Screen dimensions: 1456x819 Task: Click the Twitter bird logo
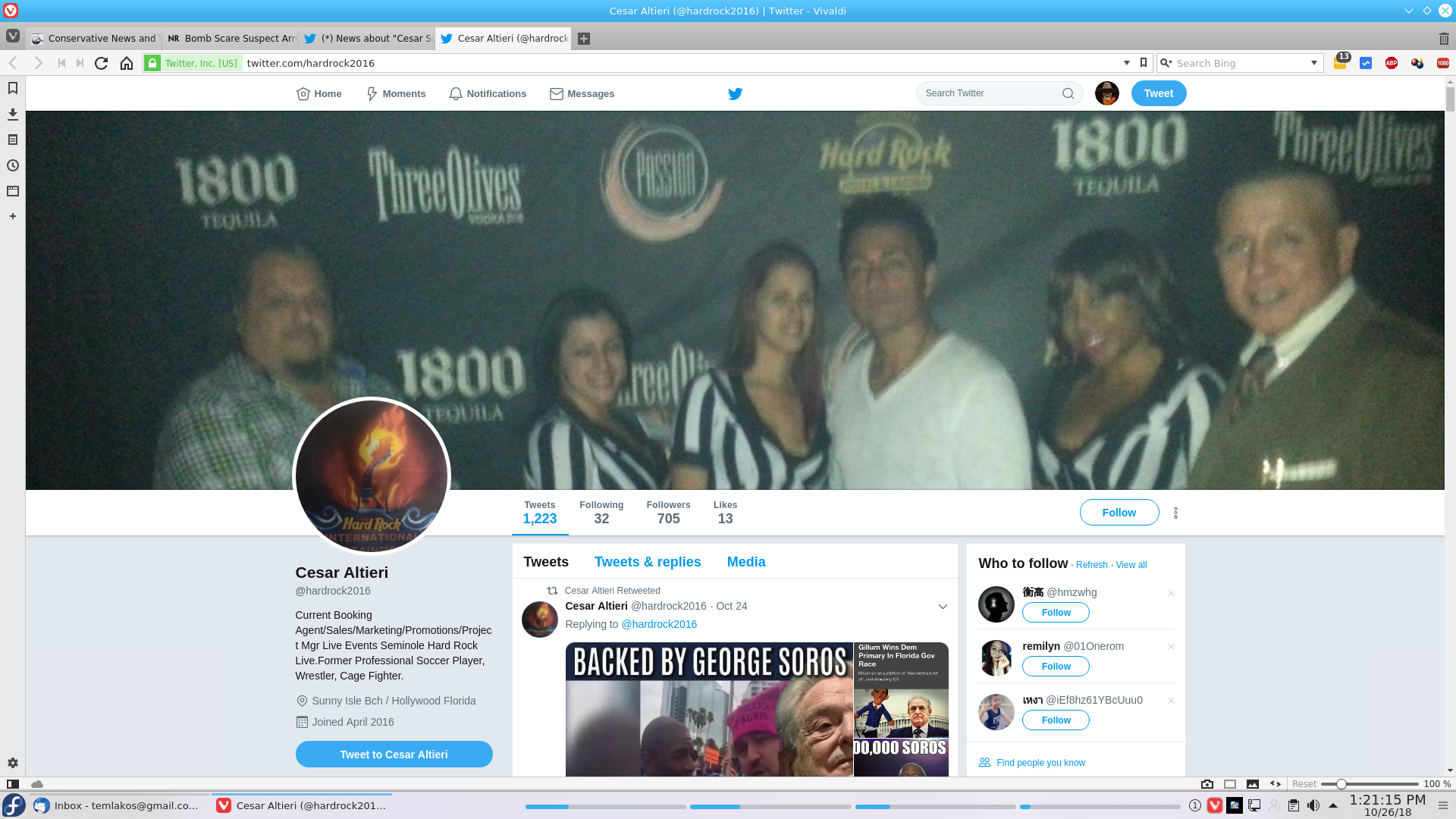coord(735,94)
